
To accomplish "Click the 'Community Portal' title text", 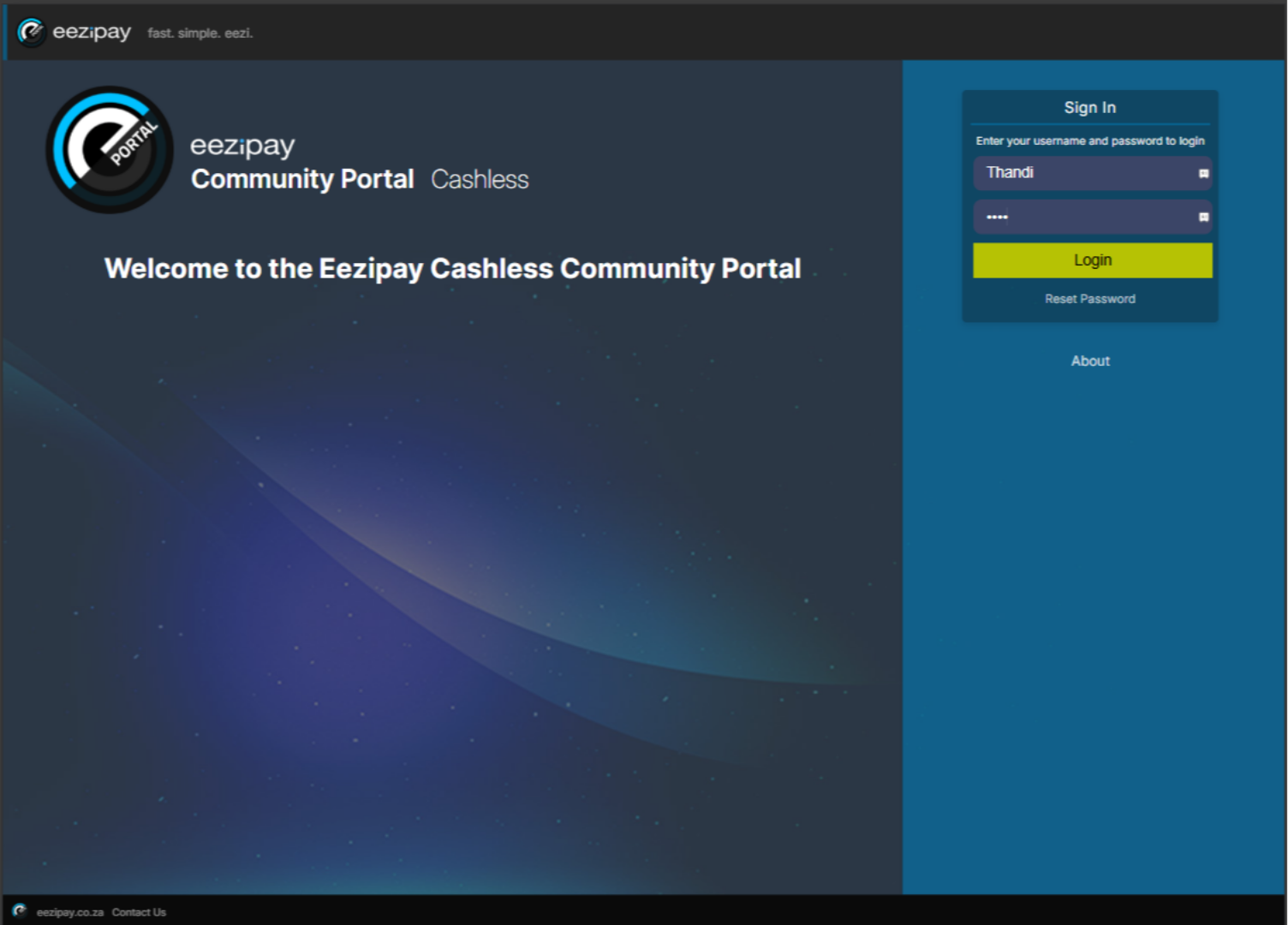I will coord(302,179).
